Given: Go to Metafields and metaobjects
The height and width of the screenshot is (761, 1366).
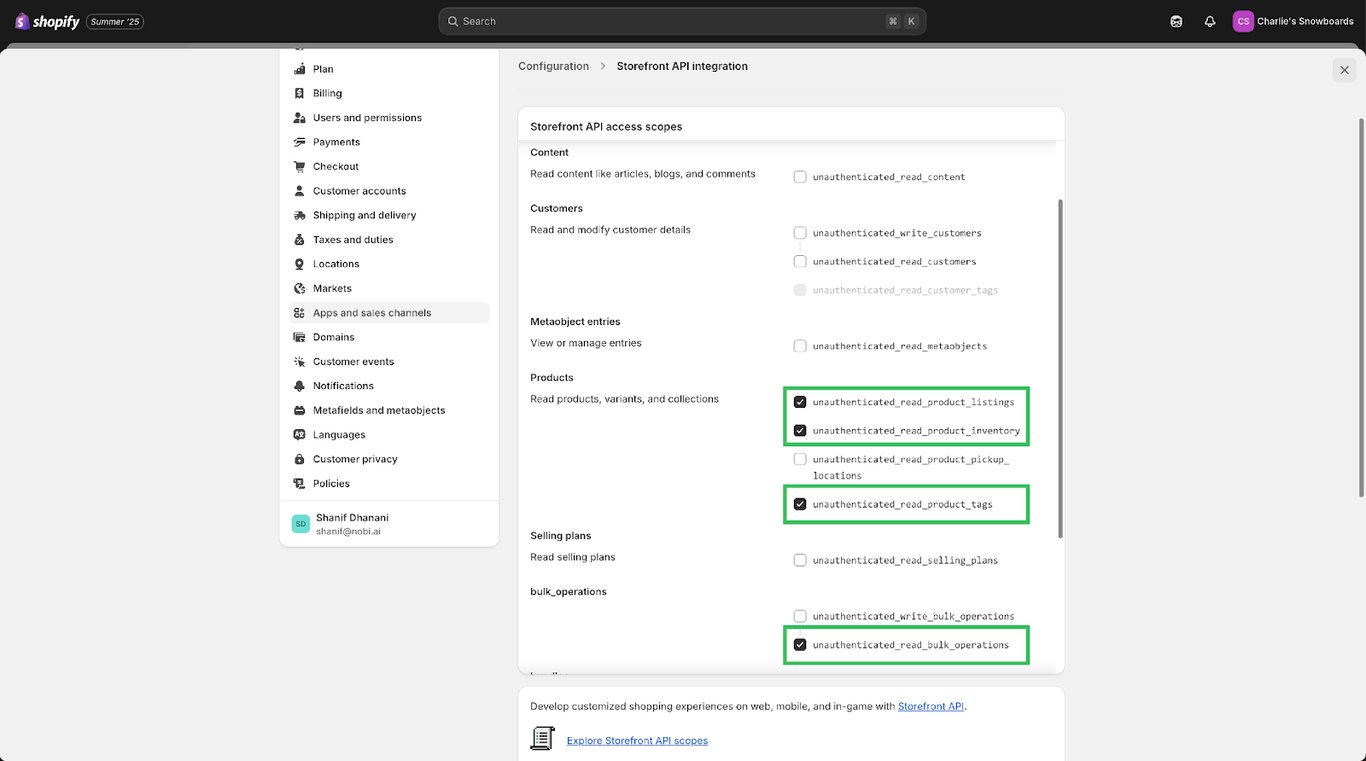Looking at the screenshot, I should tap(389, 410).
